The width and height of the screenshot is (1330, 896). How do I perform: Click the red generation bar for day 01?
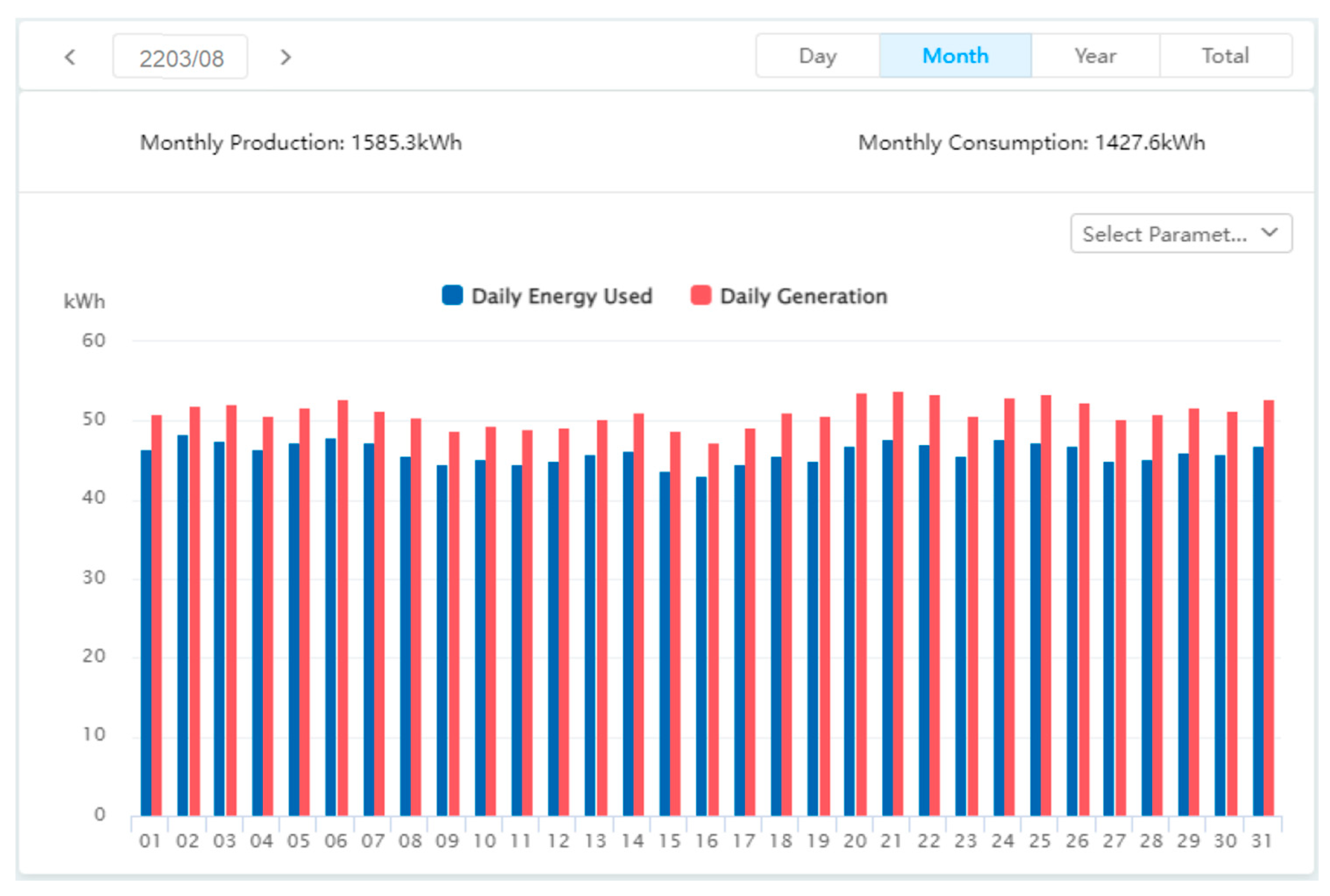click(x=157, y=615)
